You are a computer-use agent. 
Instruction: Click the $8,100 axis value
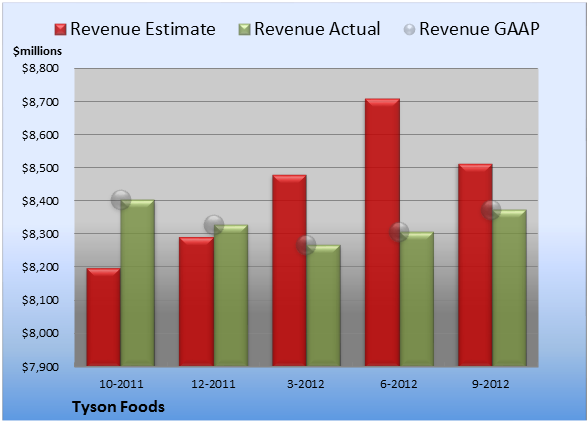coord(40,300)
